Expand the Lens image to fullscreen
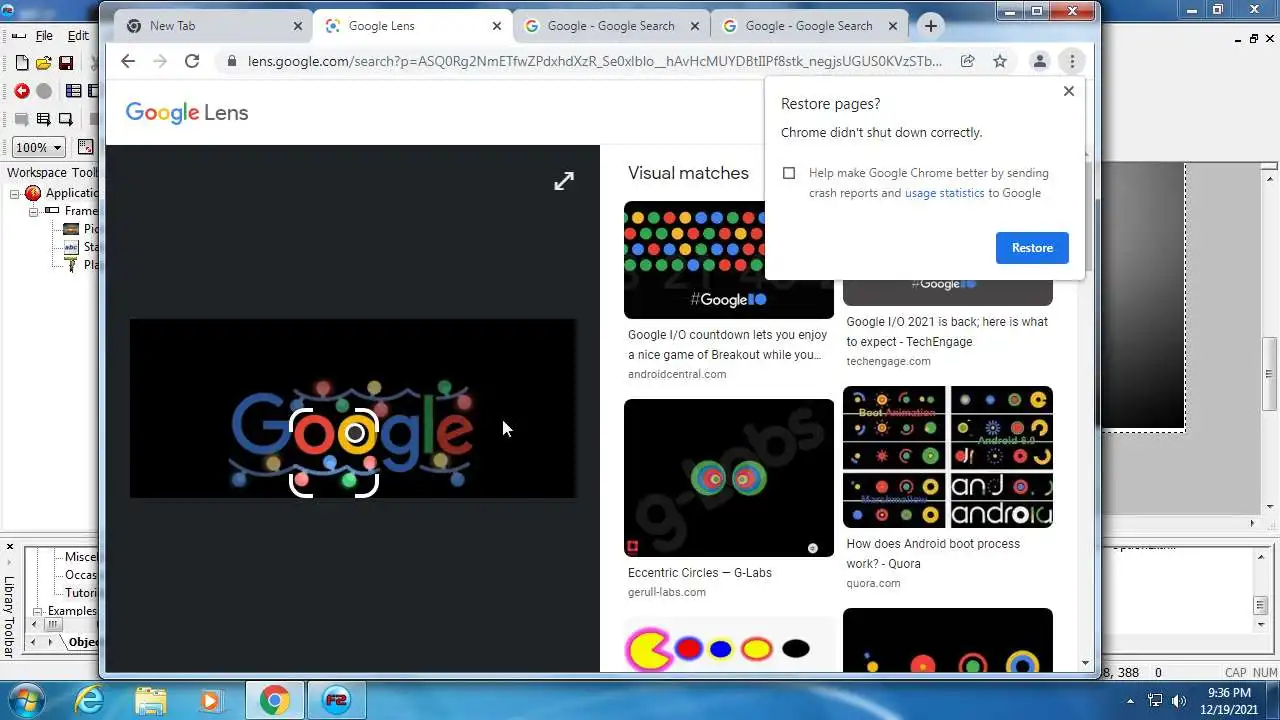 click(x=564, y=180)
